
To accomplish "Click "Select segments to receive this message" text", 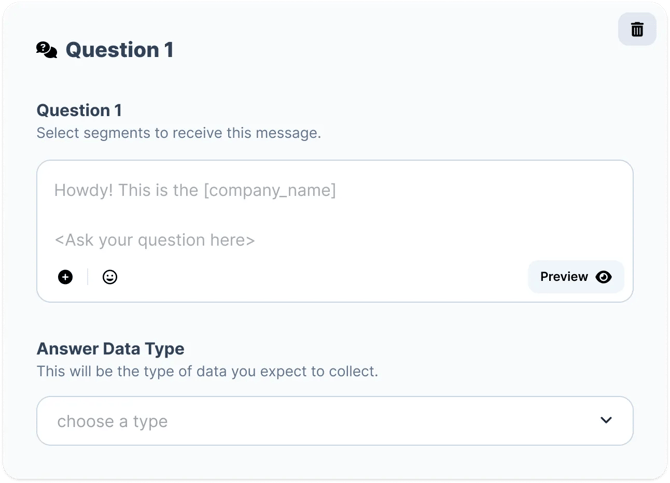I will [x=178, y=132].
